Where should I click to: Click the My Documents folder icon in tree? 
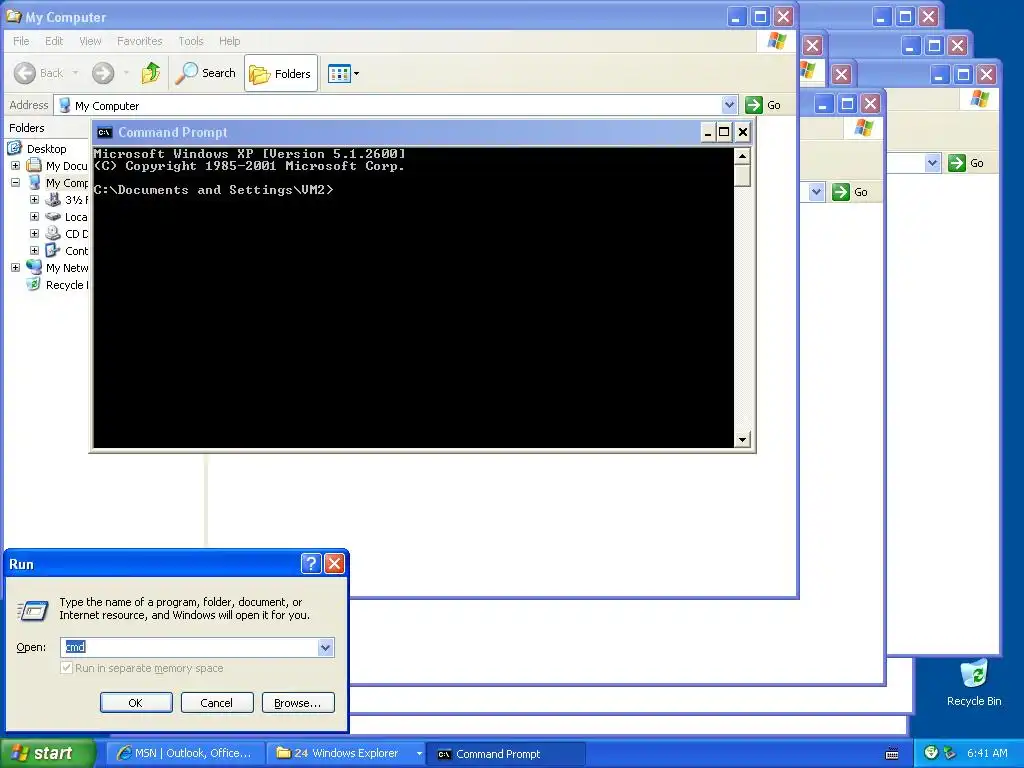pos(34,166)
